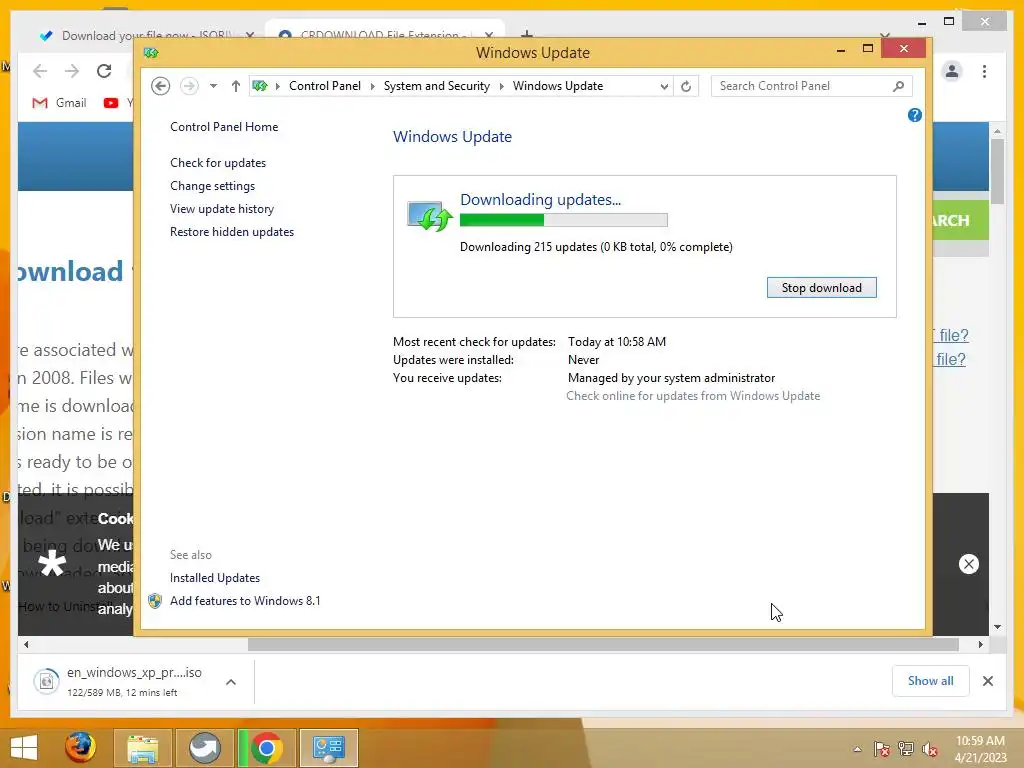Open Change settings
This screenshot has width=1024, height=768.
click(212, 186)
